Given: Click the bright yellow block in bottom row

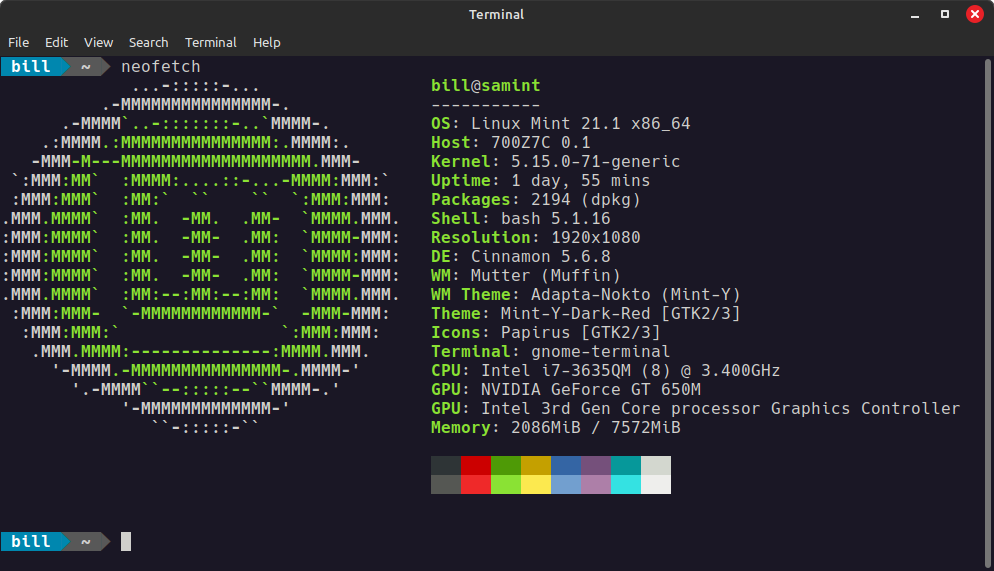Looking at the screenshot, I should coord(536,484).
